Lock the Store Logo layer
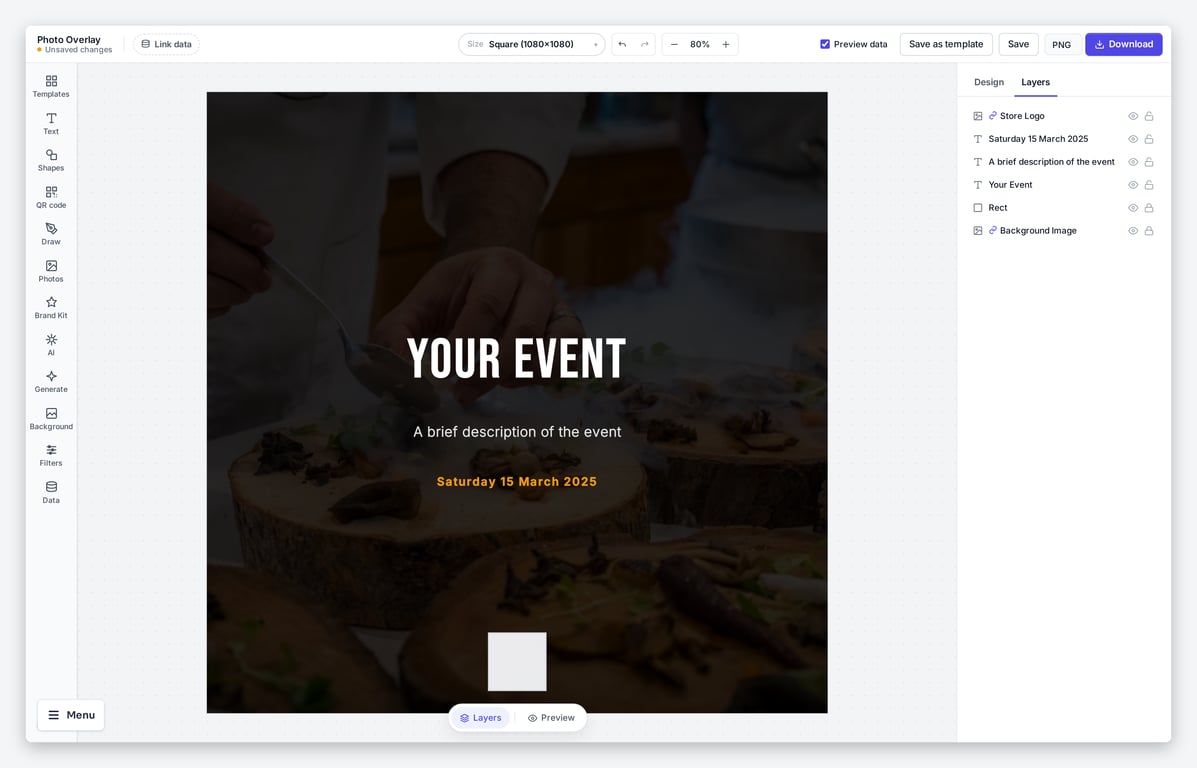 1149,116
